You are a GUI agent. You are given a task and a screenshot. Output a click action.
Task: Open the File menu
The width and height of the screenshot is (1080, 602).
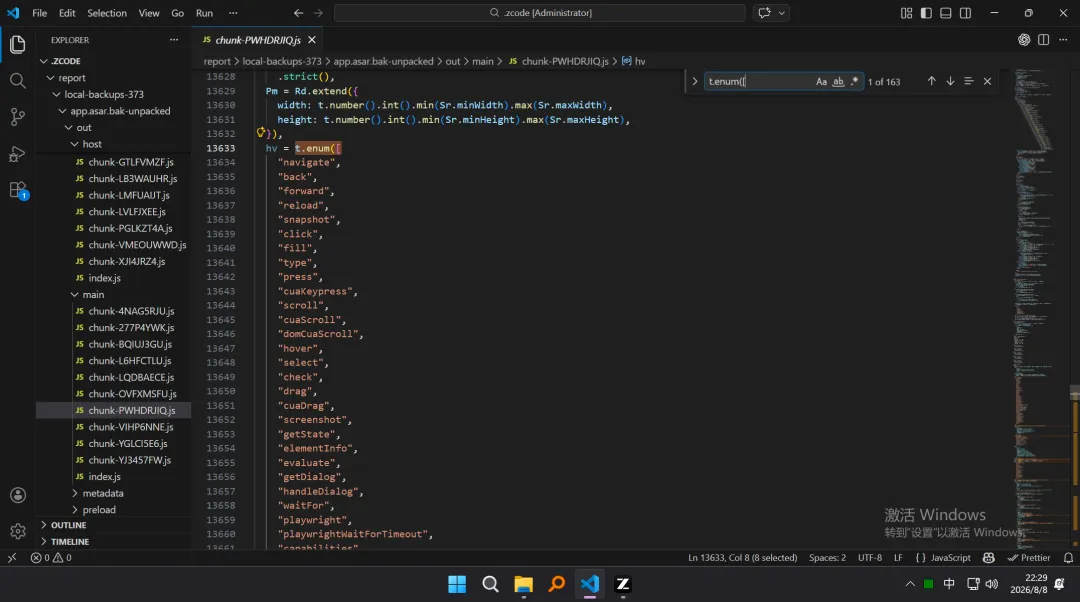point(40,12)
